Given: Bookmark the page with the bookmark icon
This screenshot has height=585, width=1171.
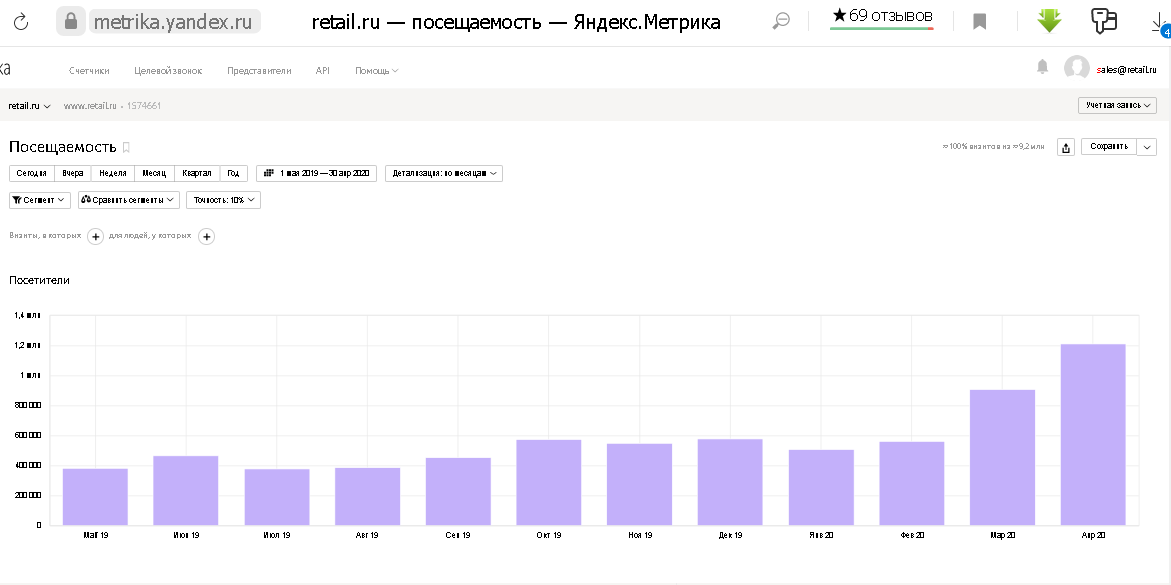Looking at the screenshot, I should tap(980, 22).
